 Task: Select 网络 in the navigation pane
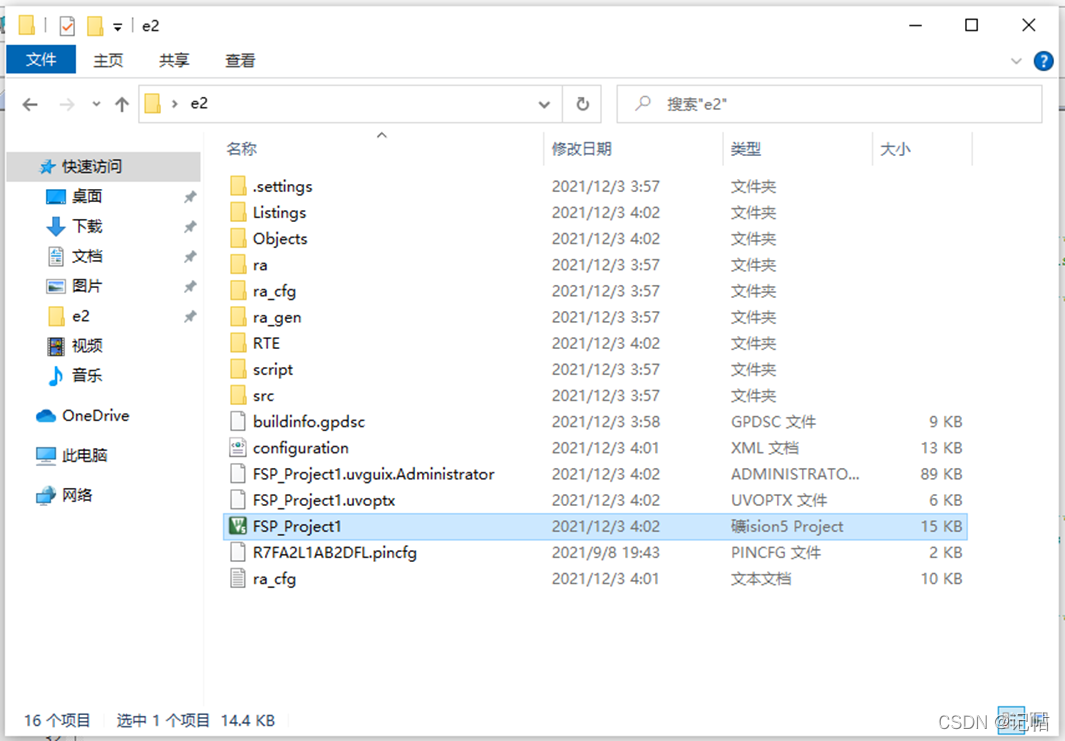[77, 495]
